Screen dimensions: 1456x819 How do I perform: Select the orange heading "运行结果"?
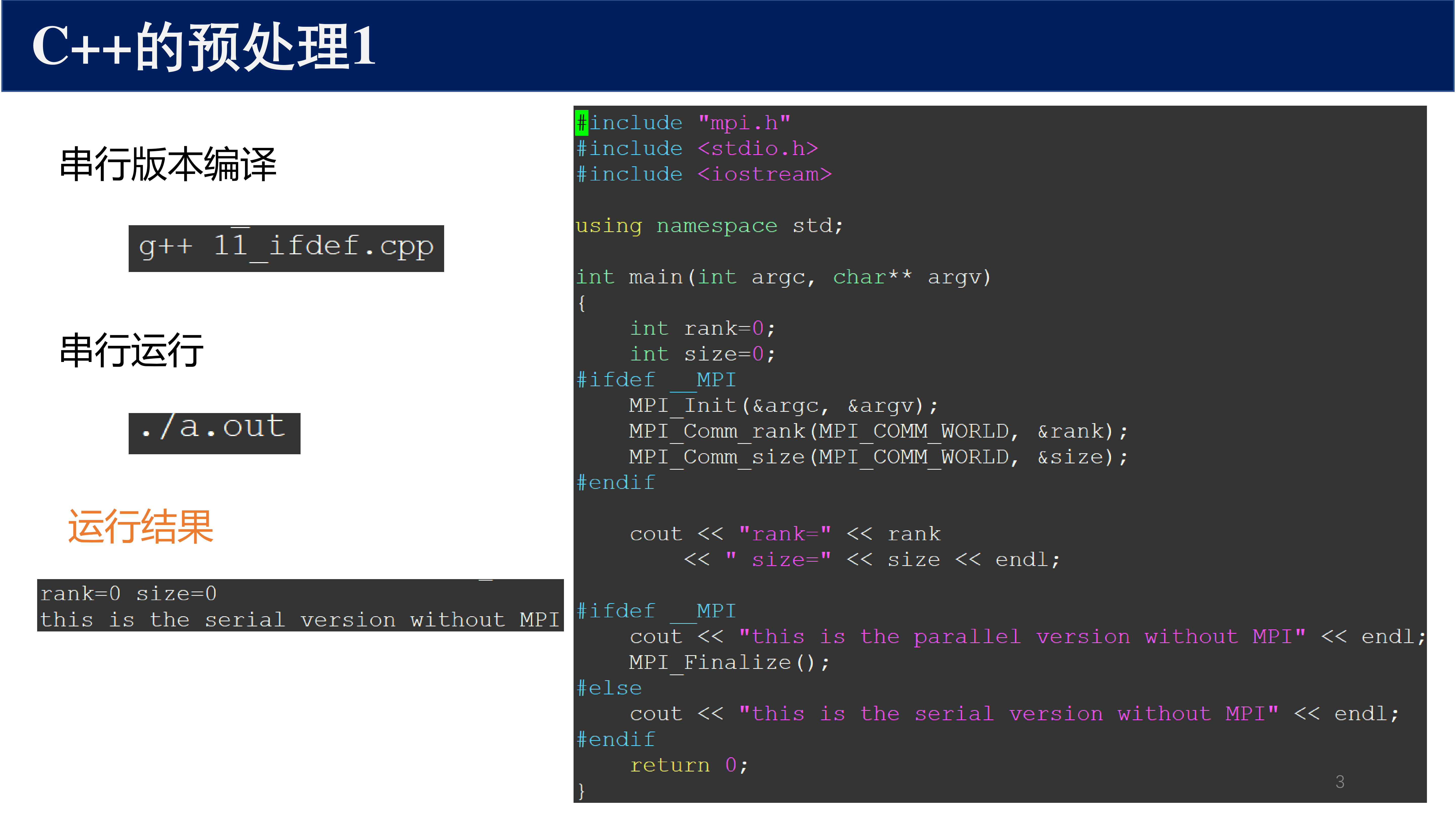click(140, 526)
